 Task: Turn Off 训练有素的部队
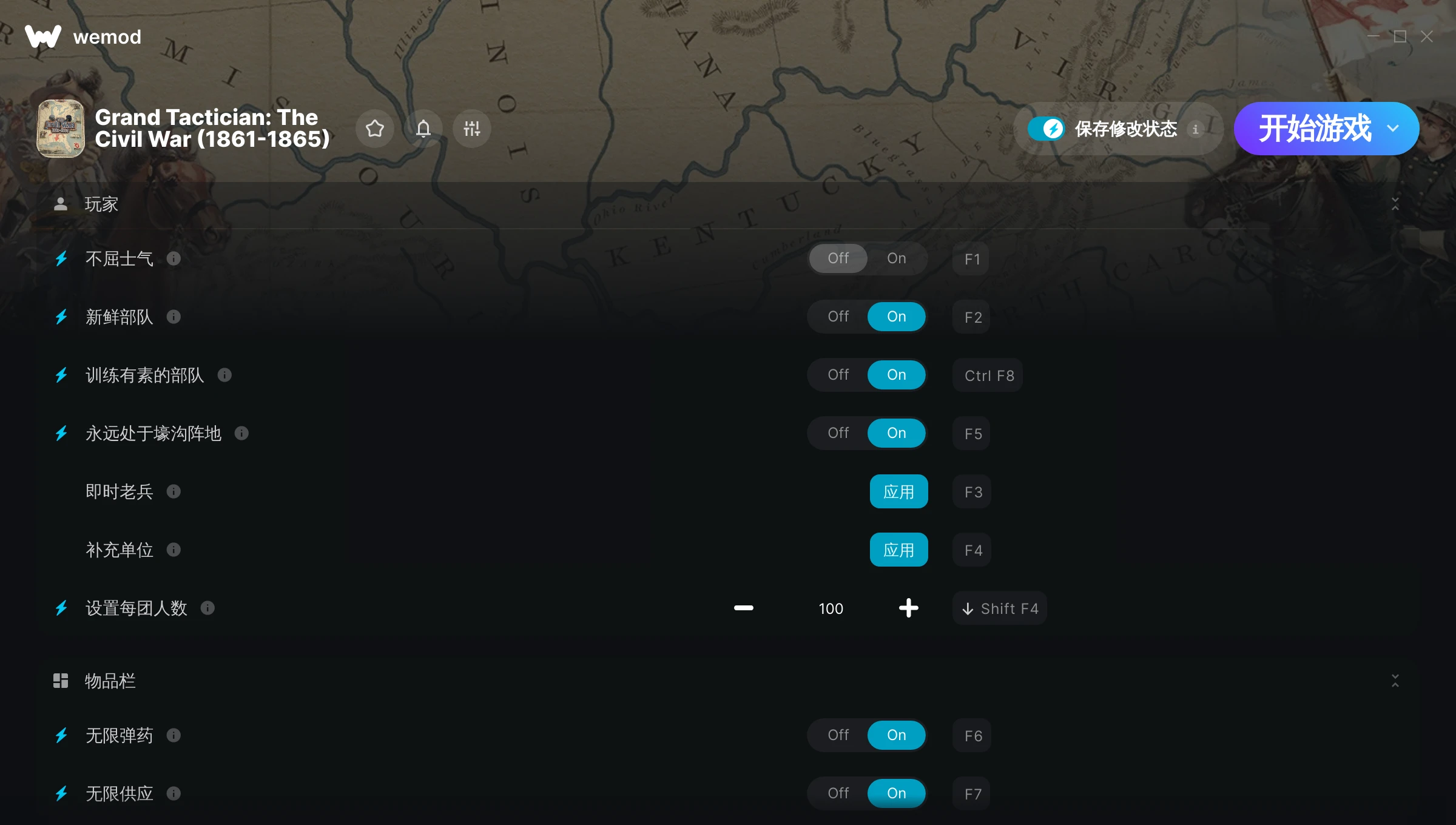(x=838, y=375)
